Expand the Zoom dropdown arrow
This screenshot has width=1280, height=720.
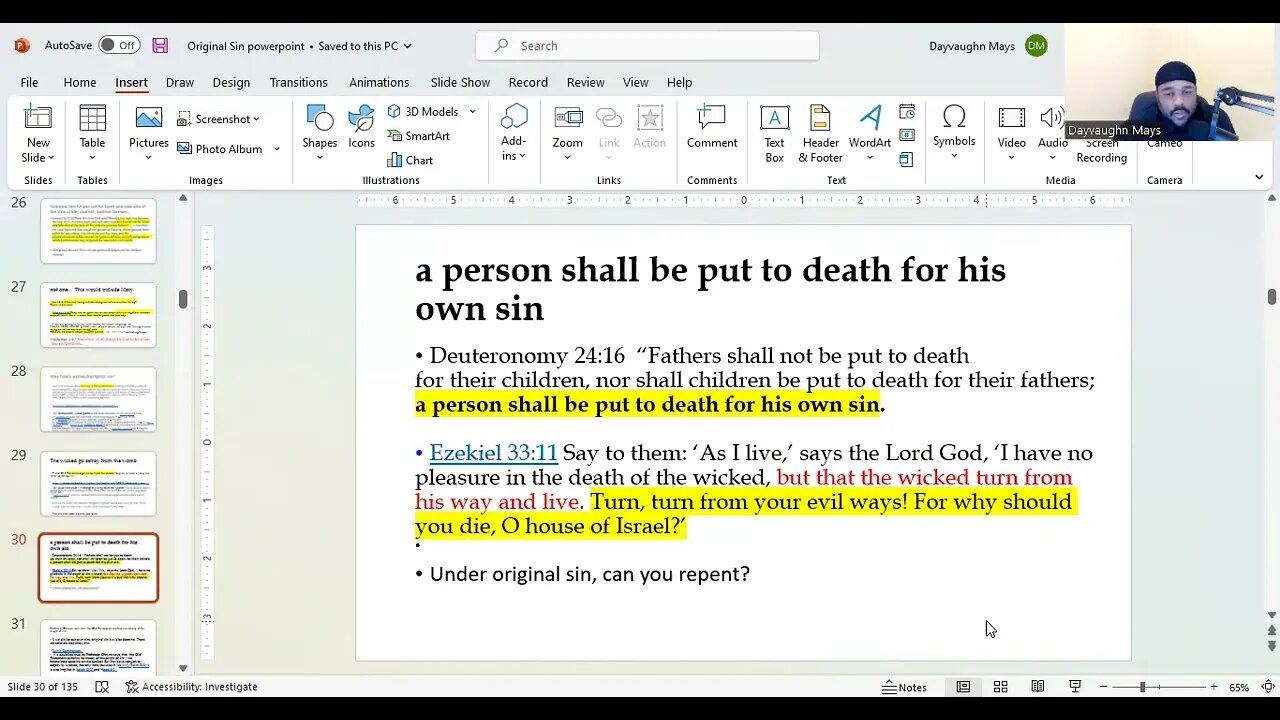pyautogui.click(x=567, y=157)
